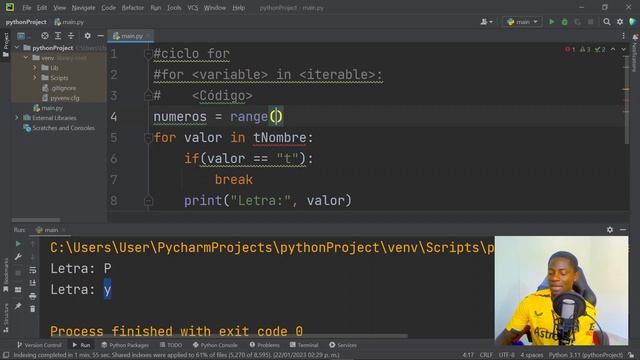This screenshot has height=360, width=640.
Task: Open the main run configuration dropdown
Action: click(x=522, y=22)
